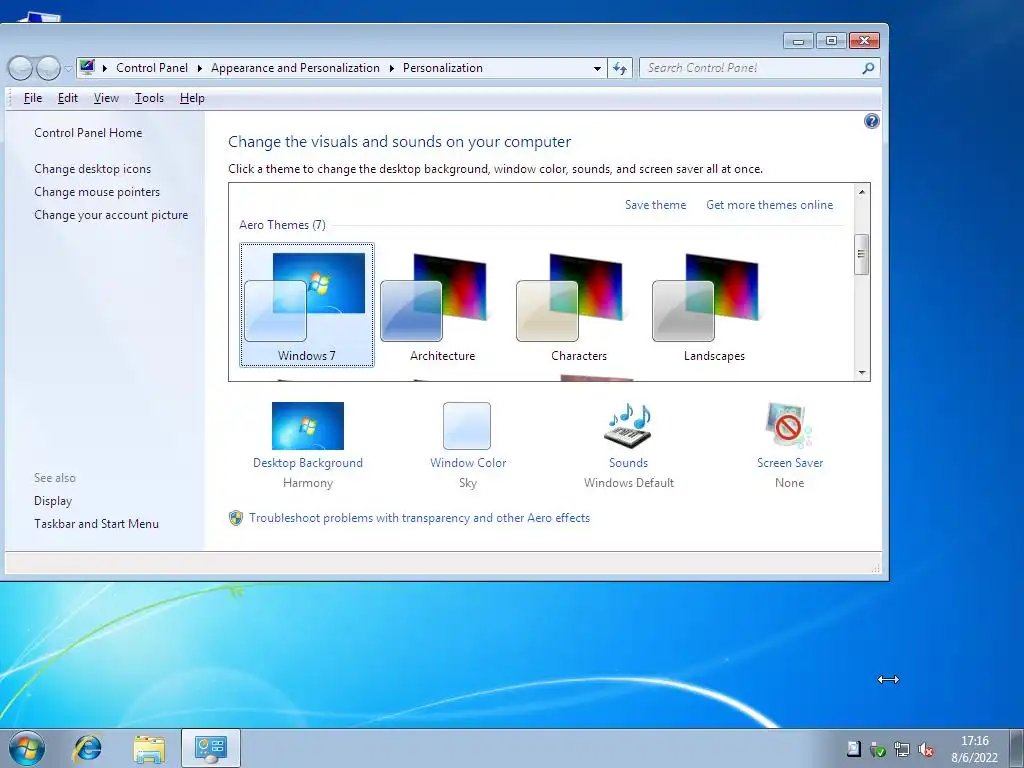Screen dimensions: 1024x768
Task: Expand arrow after Control Panel breadcrumb
Action: pos(199,68)
